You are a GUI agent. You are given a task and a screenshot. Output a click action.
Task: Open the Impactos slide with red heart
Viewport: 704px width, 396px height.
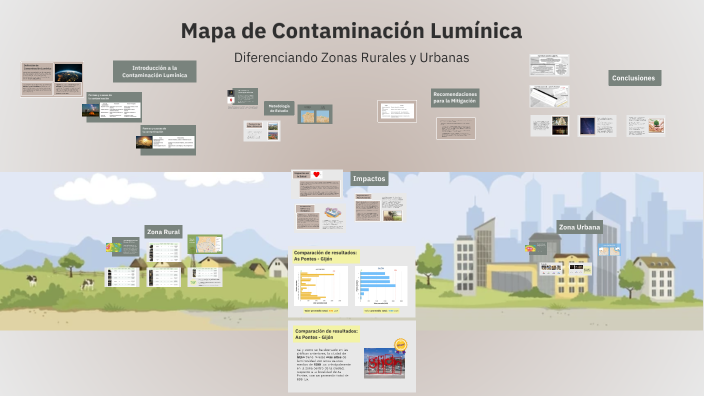(317, 184)
